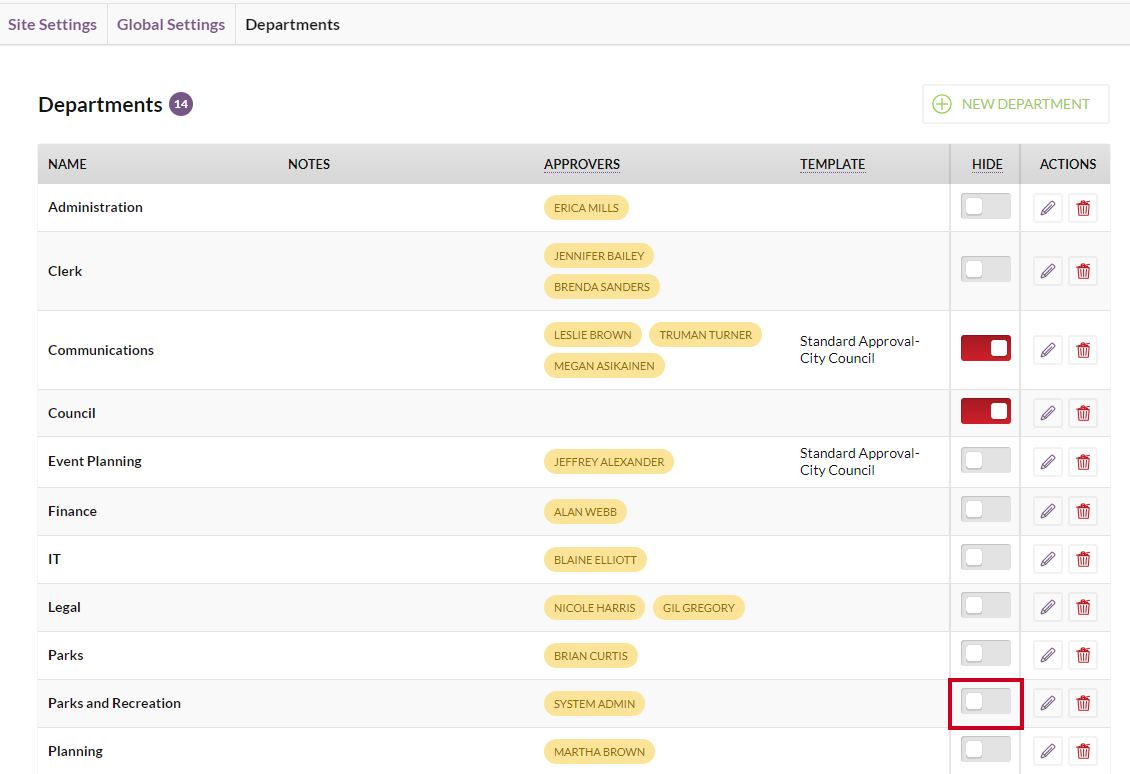1130x774 pixels.
Task: Delete the Event Planning department
Action: pyautogui.click(x=1083, y=462)
